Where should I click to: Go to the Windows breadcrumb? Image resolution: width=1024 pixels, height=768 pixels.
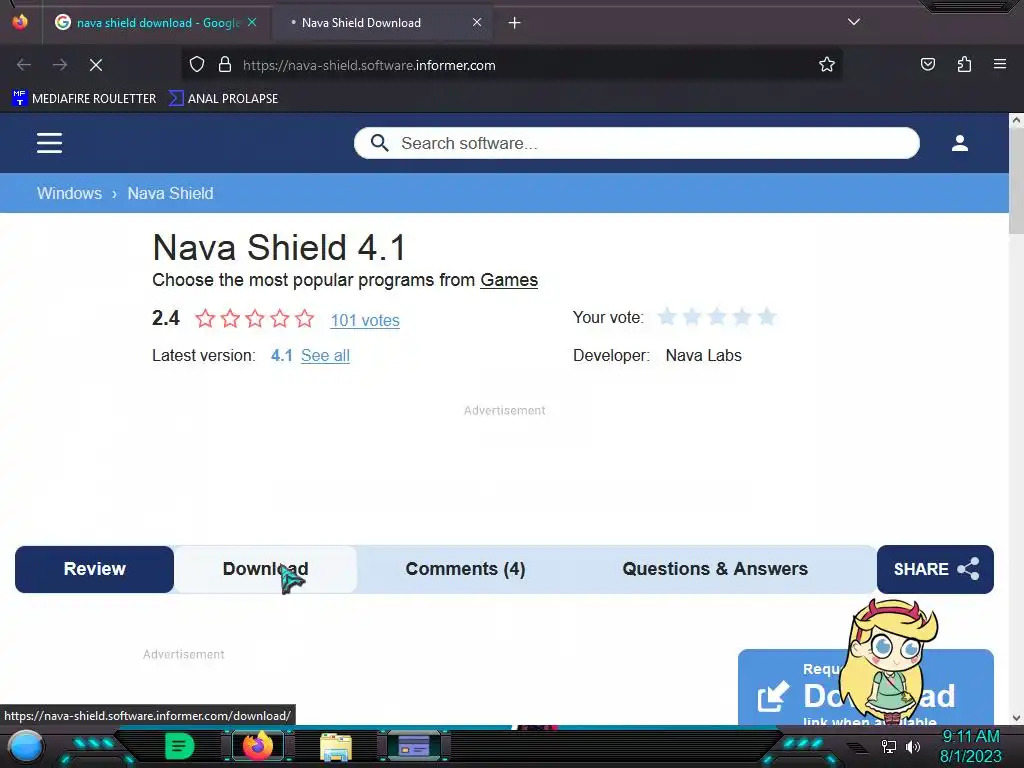(69, 193)
